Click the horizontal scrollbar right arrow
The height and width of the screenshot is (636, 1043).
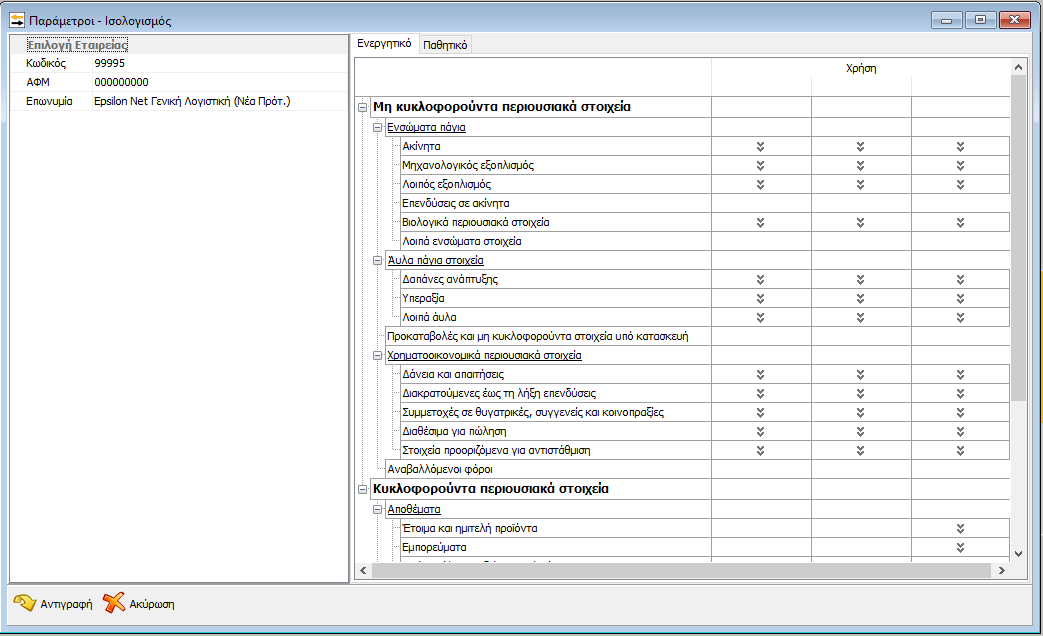tap(1001, 571)
